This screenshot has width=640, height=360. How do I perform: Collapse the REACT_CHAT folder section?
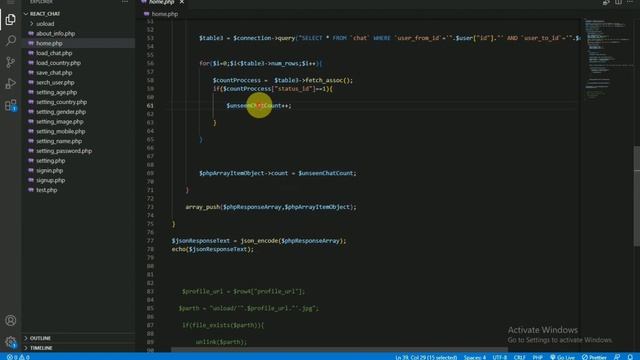(x=44, y=14)
